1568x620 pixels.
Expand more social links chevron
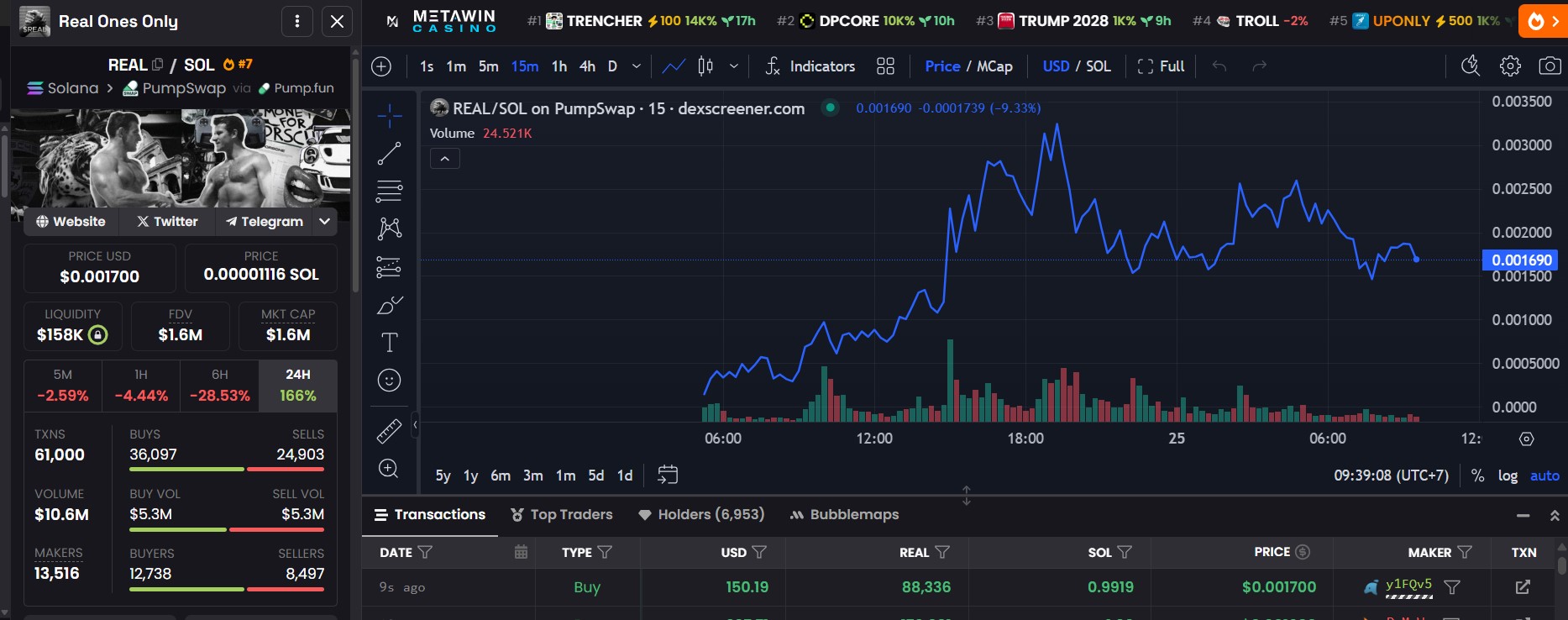pyautogui.click(x=325, y=222)
